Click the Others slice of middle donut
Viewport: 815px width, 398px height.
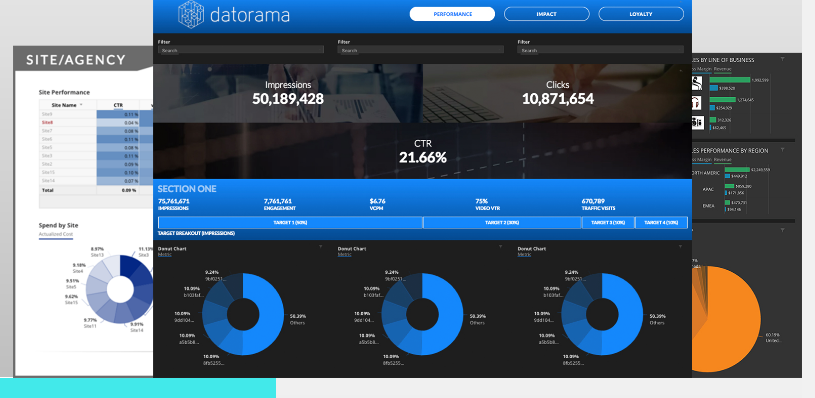pyautogui.click(x=450, y=315)
